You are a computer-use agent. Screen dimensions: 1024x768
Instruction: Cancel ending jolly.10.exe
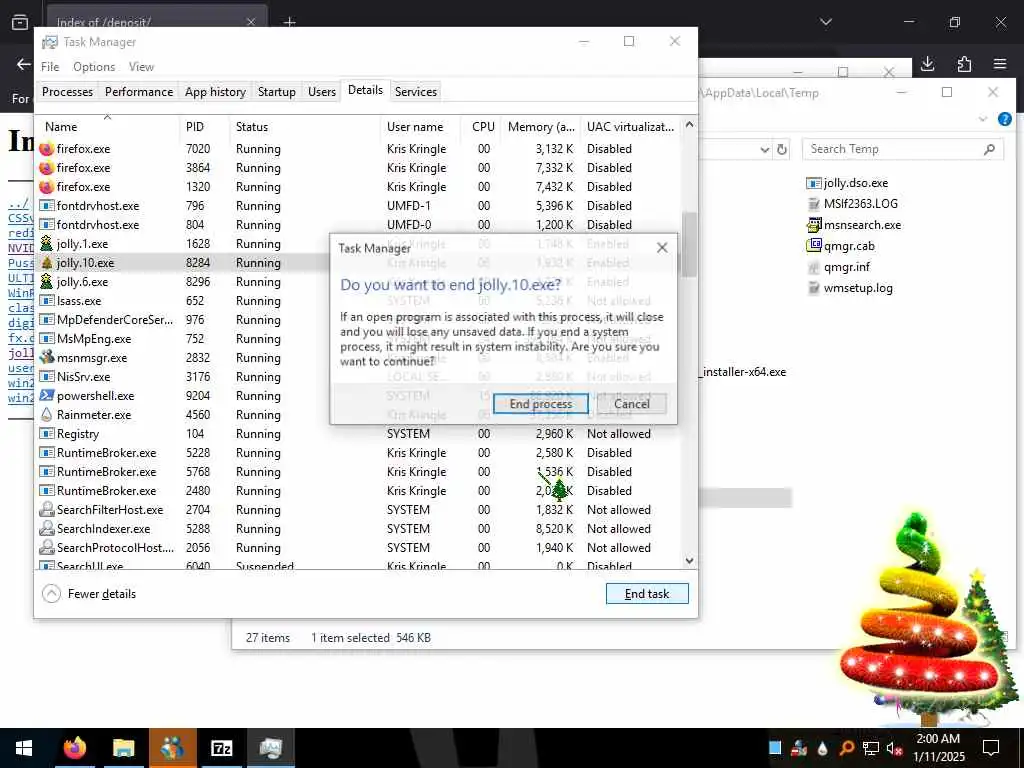tap(632, 404)
